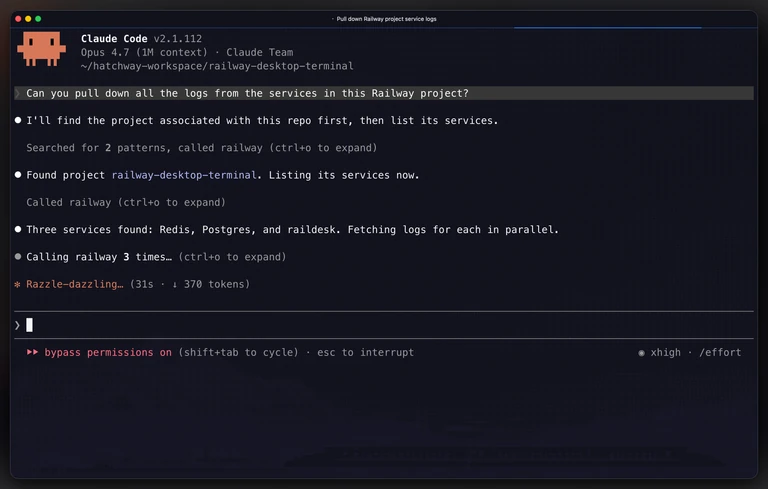768x489 pixels.
Task: Toggle the 'bypass permissions on' mode label
Action: [108, 352]
